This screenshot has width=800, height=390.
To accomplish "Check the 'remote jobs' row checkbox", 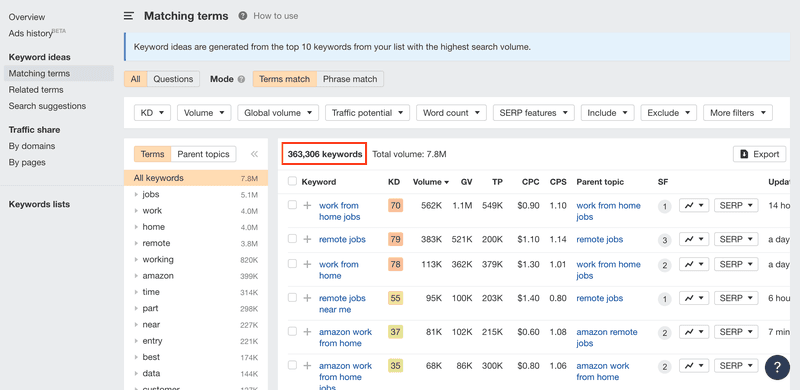I will click(x=292, y=239).
